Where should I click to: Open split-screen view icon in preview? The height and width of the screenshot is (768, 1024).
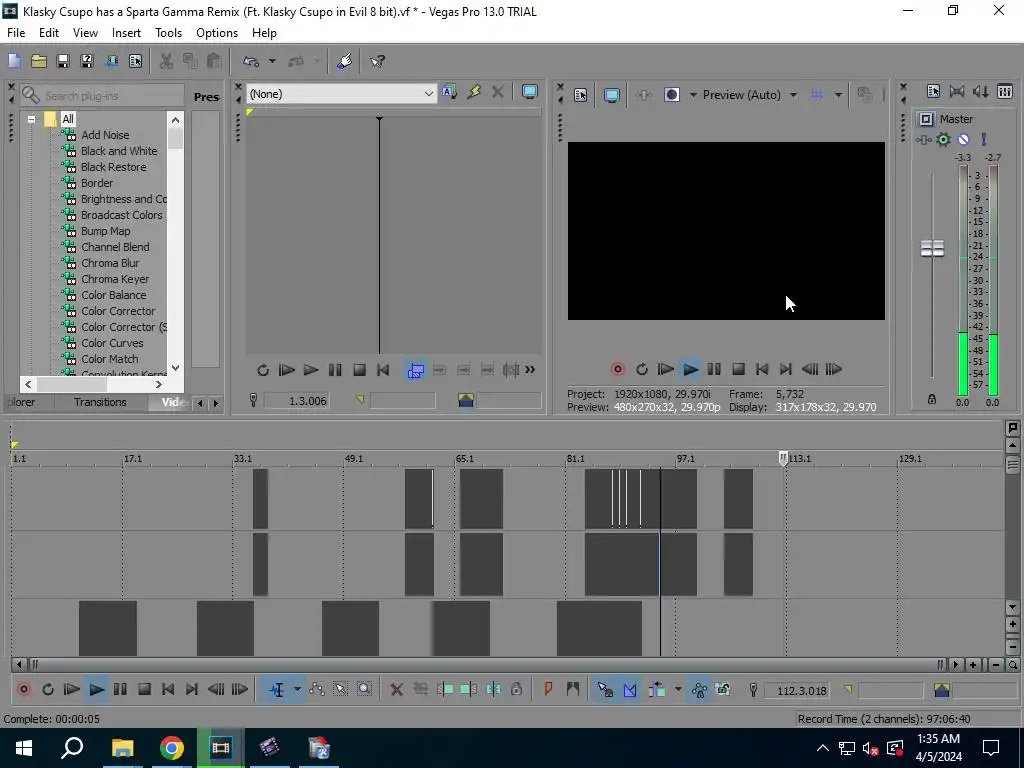(671, 95)
